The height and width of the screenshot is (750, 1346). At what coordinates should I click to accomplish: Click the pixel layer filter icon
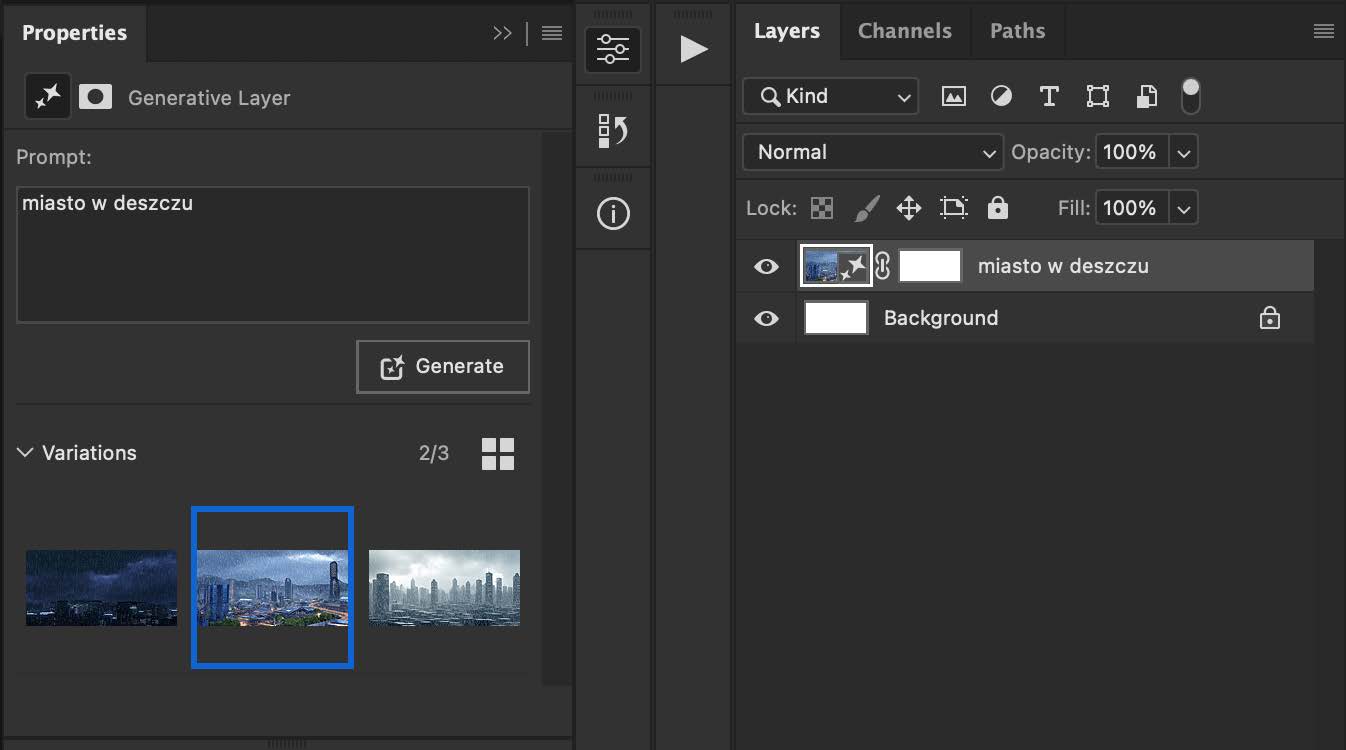954,96
